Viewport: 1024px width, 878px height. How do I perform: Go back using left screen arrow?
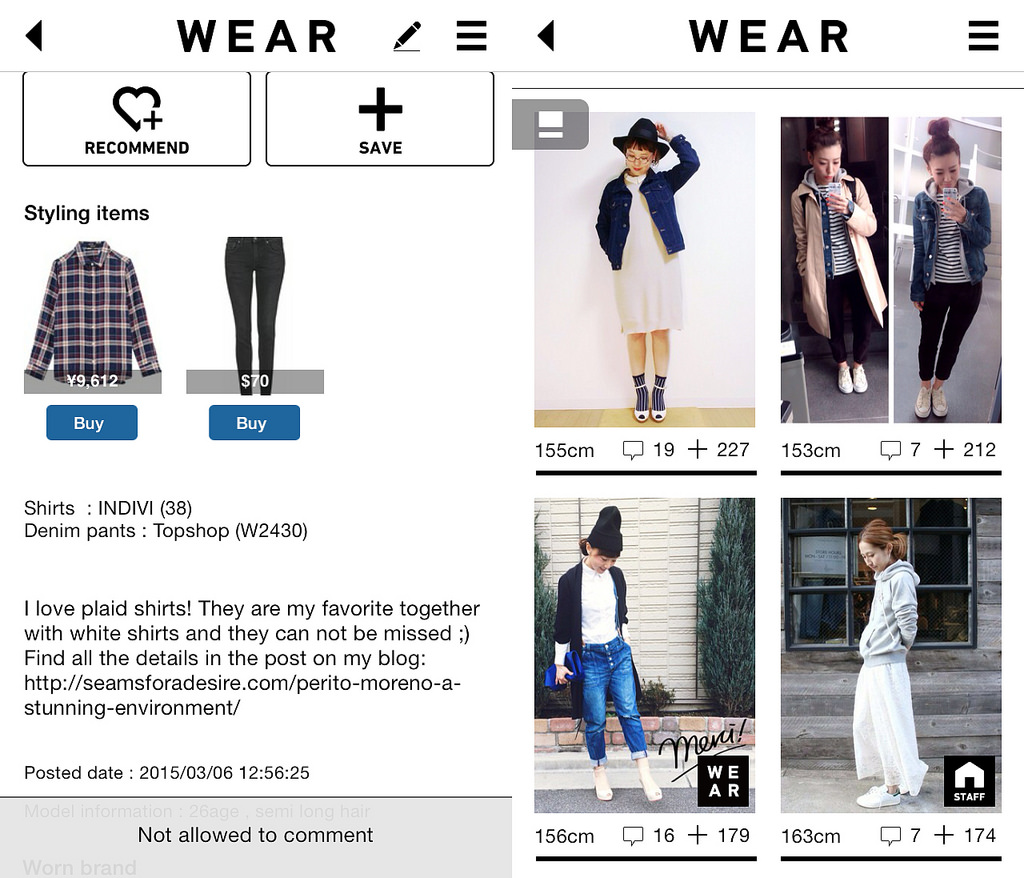click(x=34, y=35)
